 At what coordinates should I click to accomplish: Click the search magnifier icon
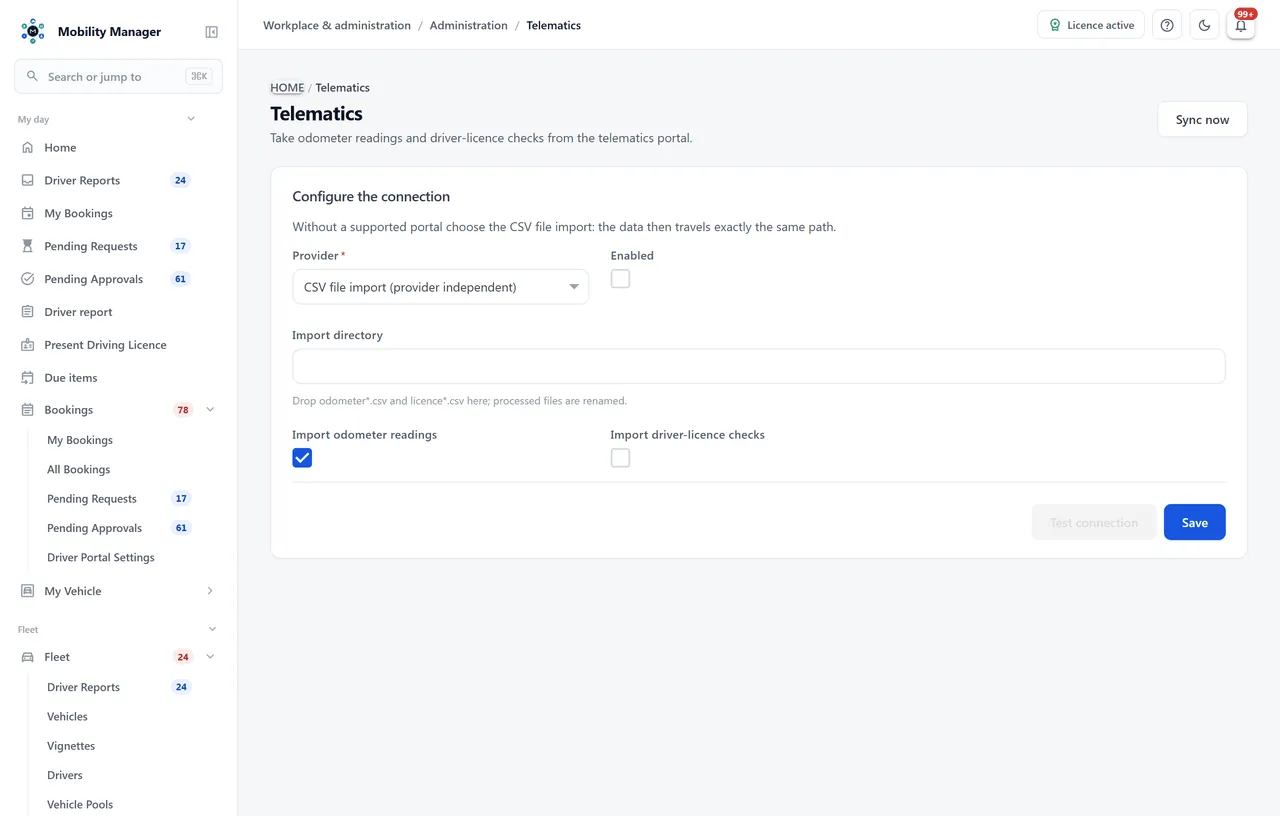coord(33,76)
